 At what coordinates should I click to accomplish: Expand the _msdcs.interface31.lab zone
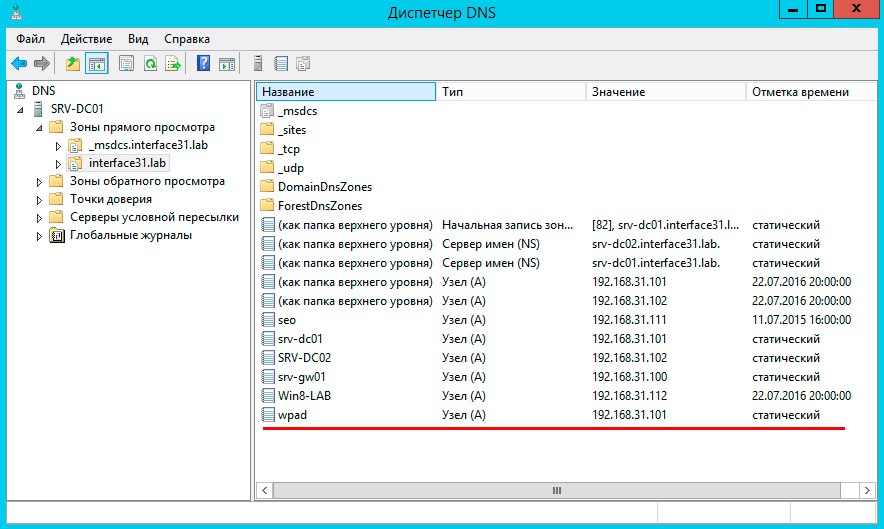point(58,146)
